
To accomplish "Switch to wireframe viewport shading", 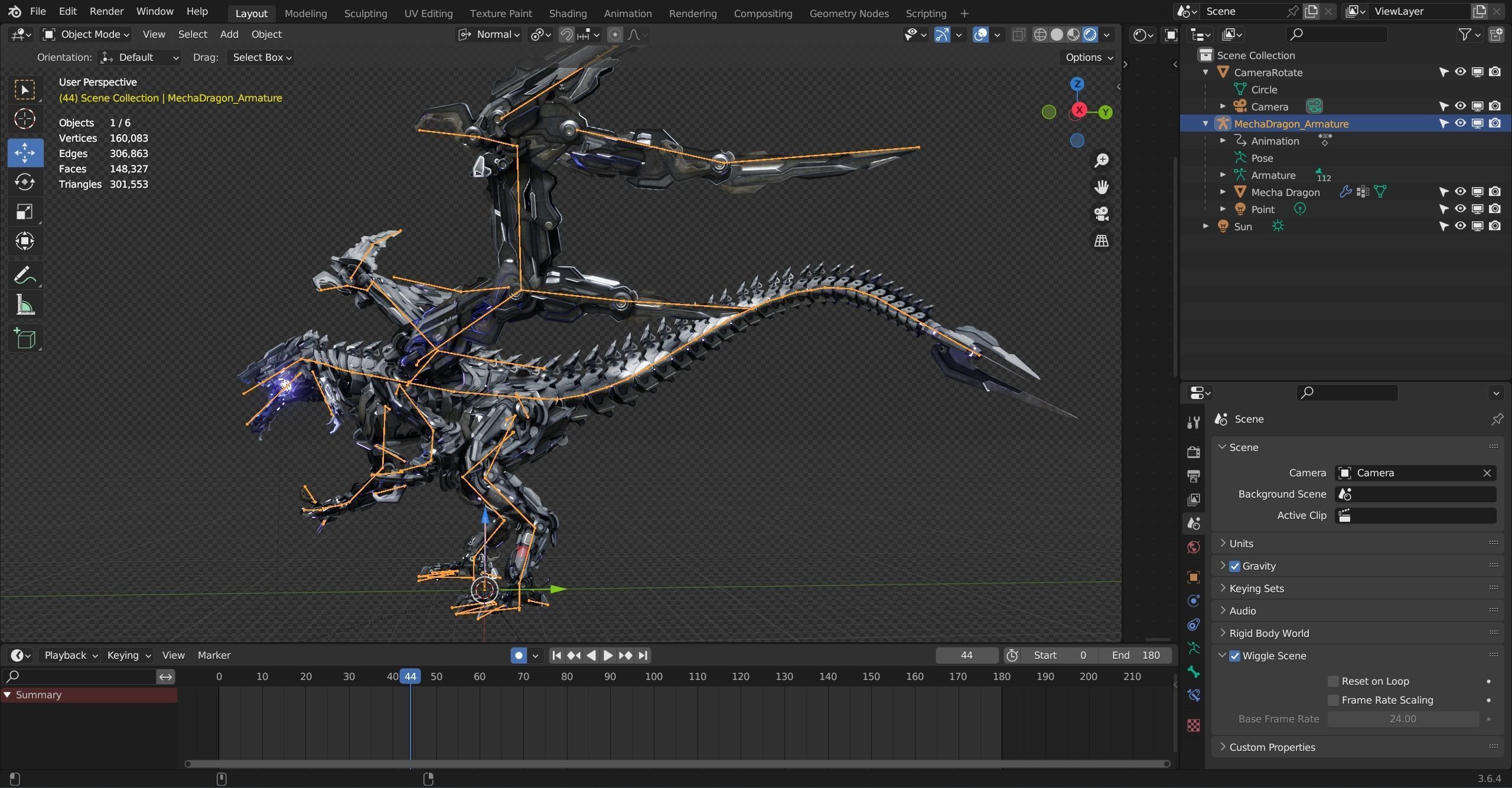I will coord(1040,35).
